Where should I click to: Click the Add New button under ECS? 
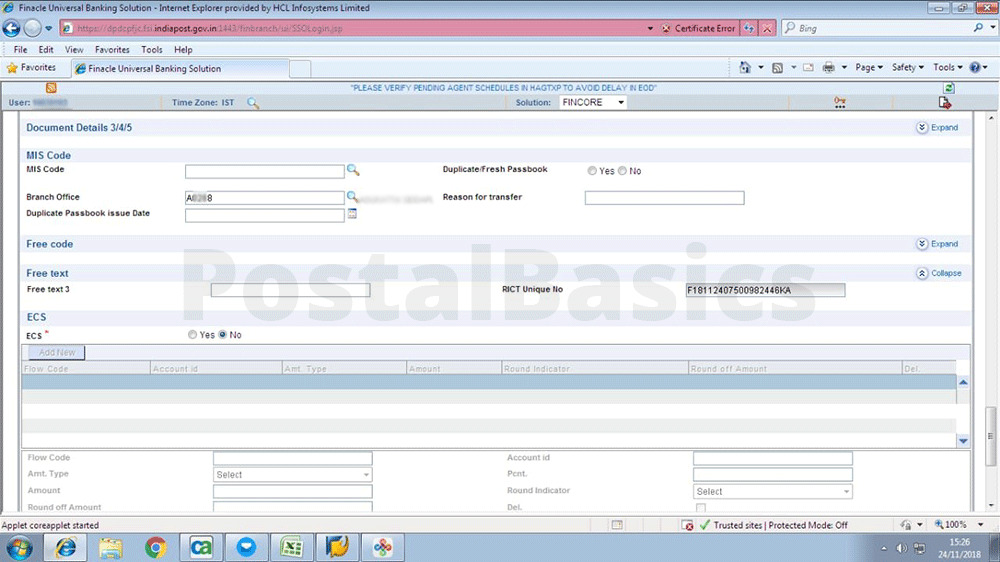(57, 353)
